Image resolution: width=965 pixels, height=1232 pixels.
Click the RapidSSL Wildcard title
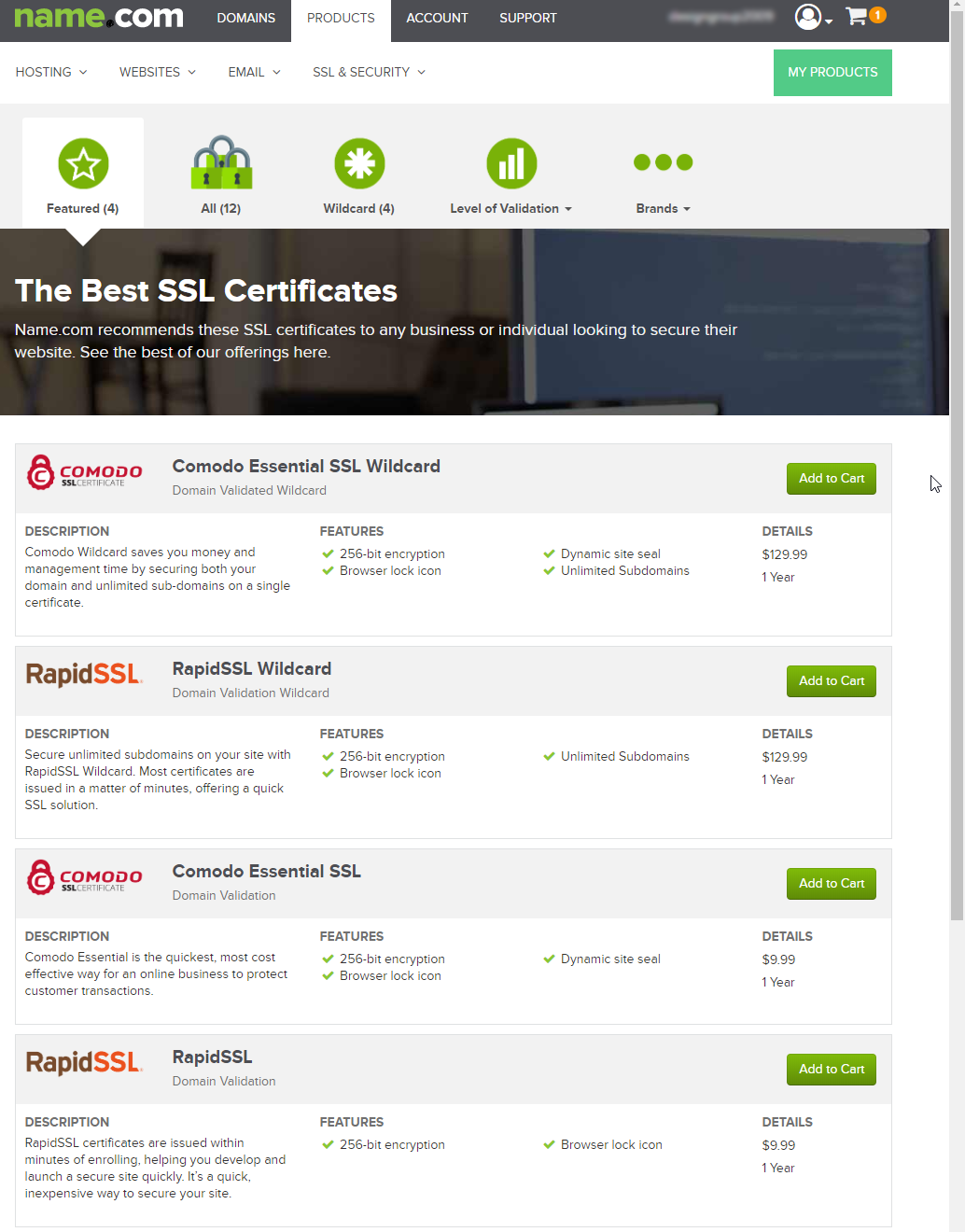click(x=252, y=668)
